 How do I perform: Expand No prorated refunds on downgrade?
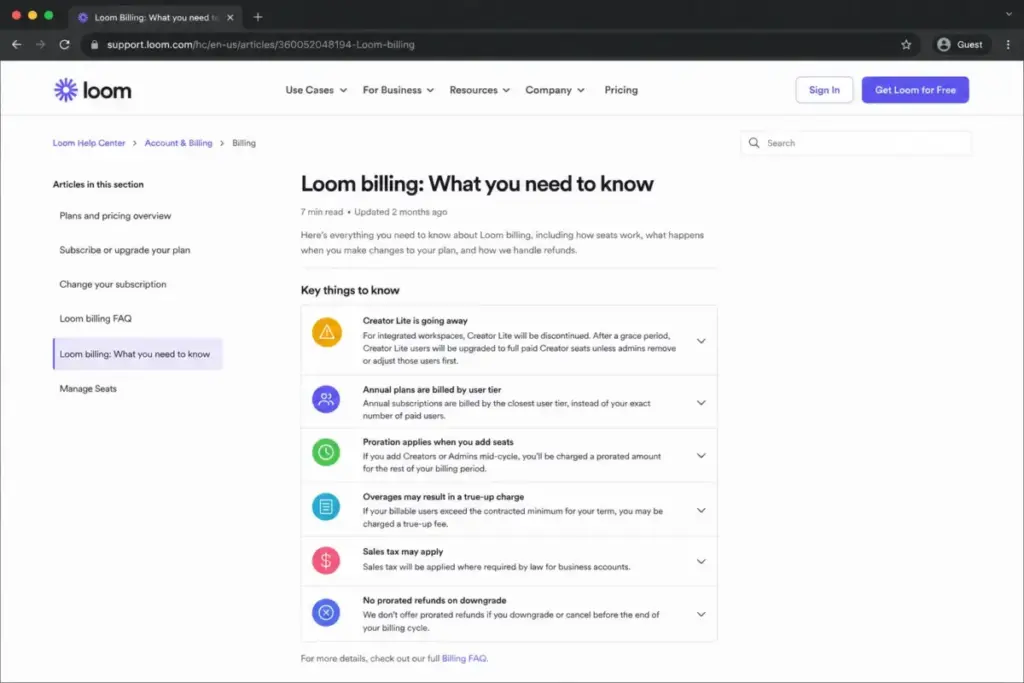(701, 614)
